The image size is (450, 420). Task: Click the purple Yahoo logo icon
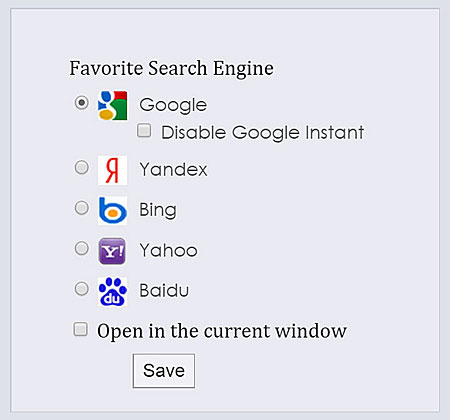coord(112,251)
